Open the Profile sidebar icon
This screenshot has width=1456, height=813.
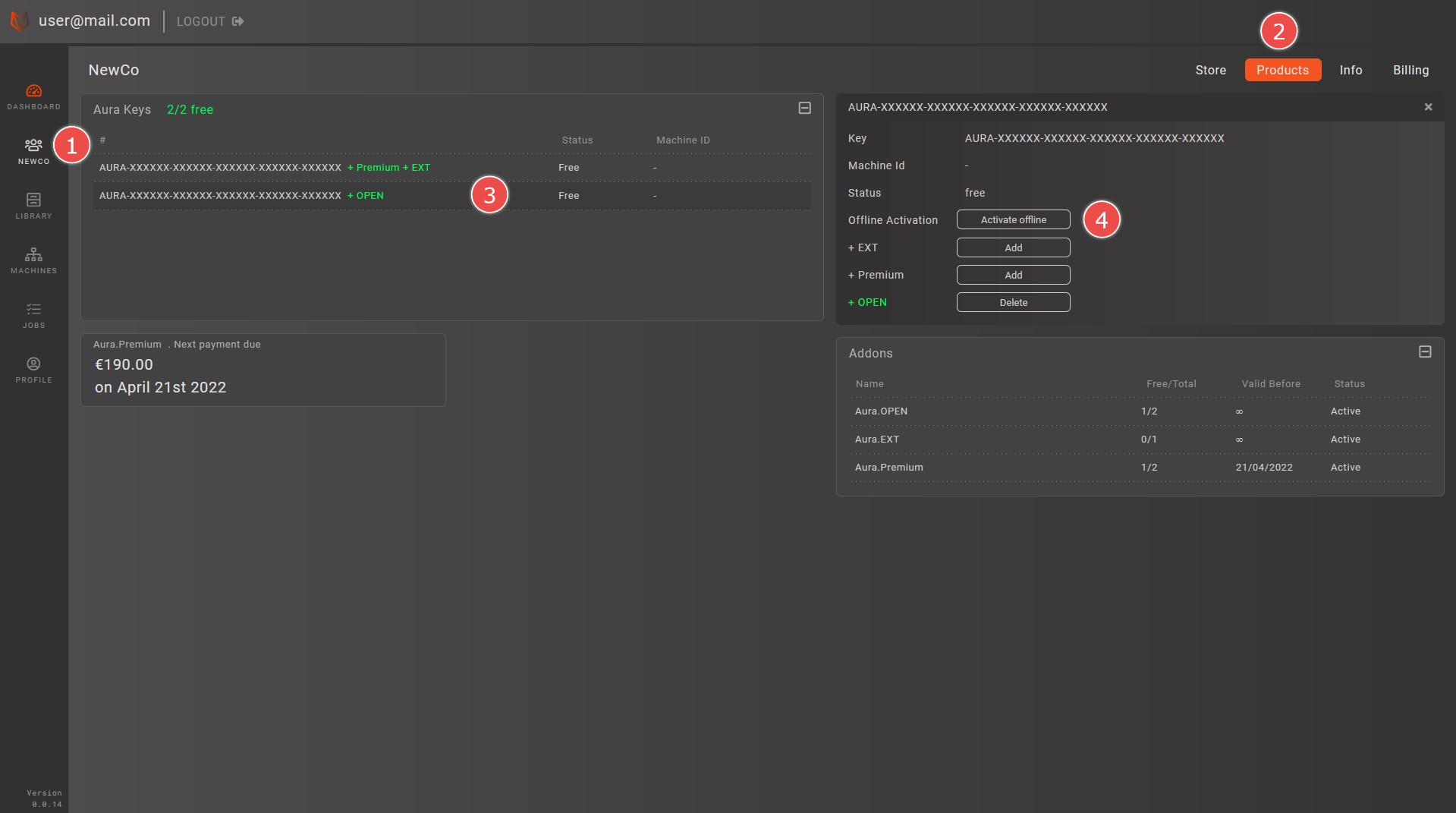tap(33, 370)
